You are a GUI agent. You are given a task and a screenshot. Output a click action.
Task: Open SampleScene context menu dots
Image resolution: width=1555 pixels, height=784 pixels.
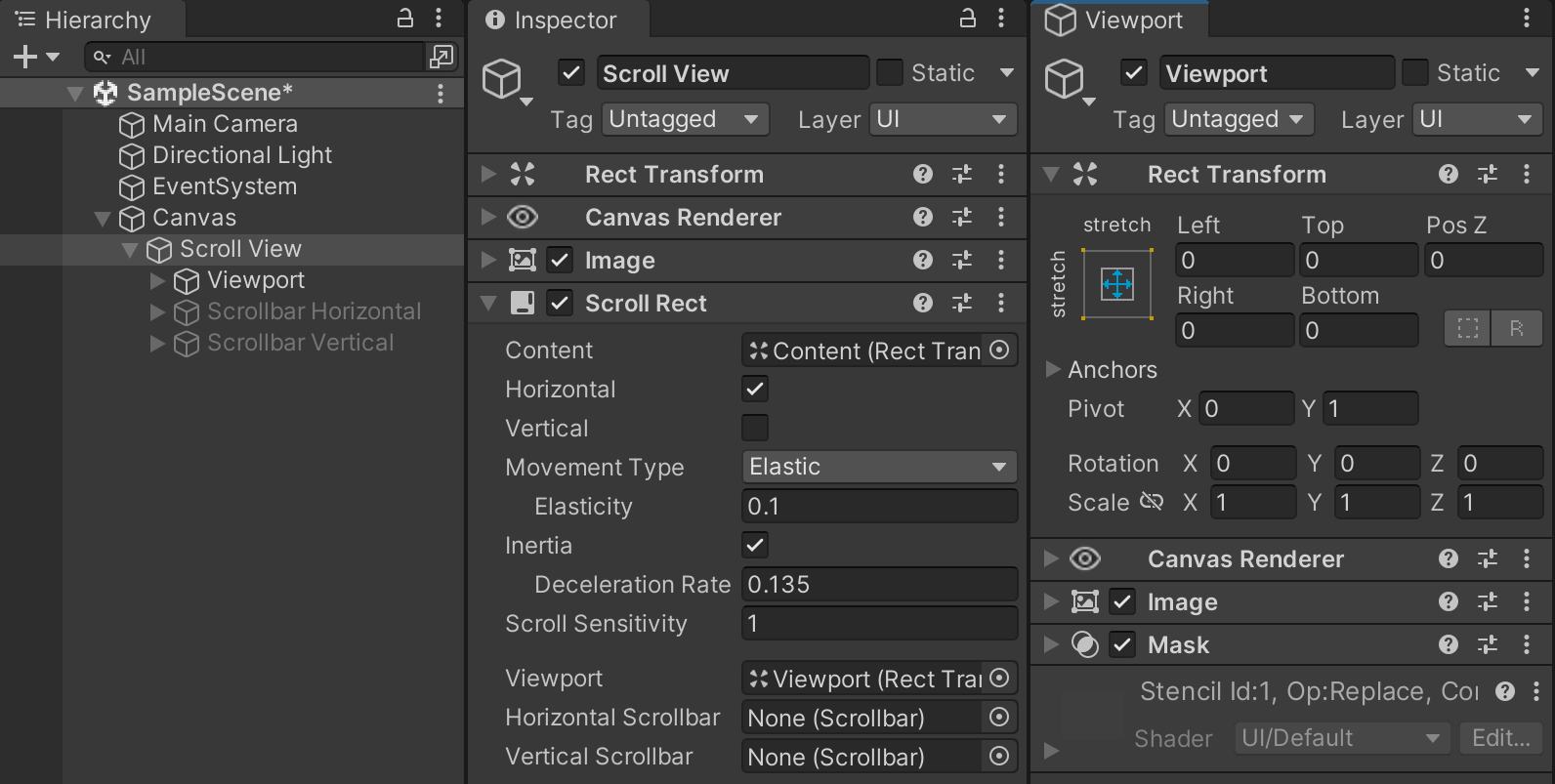(x=441, y=93)
